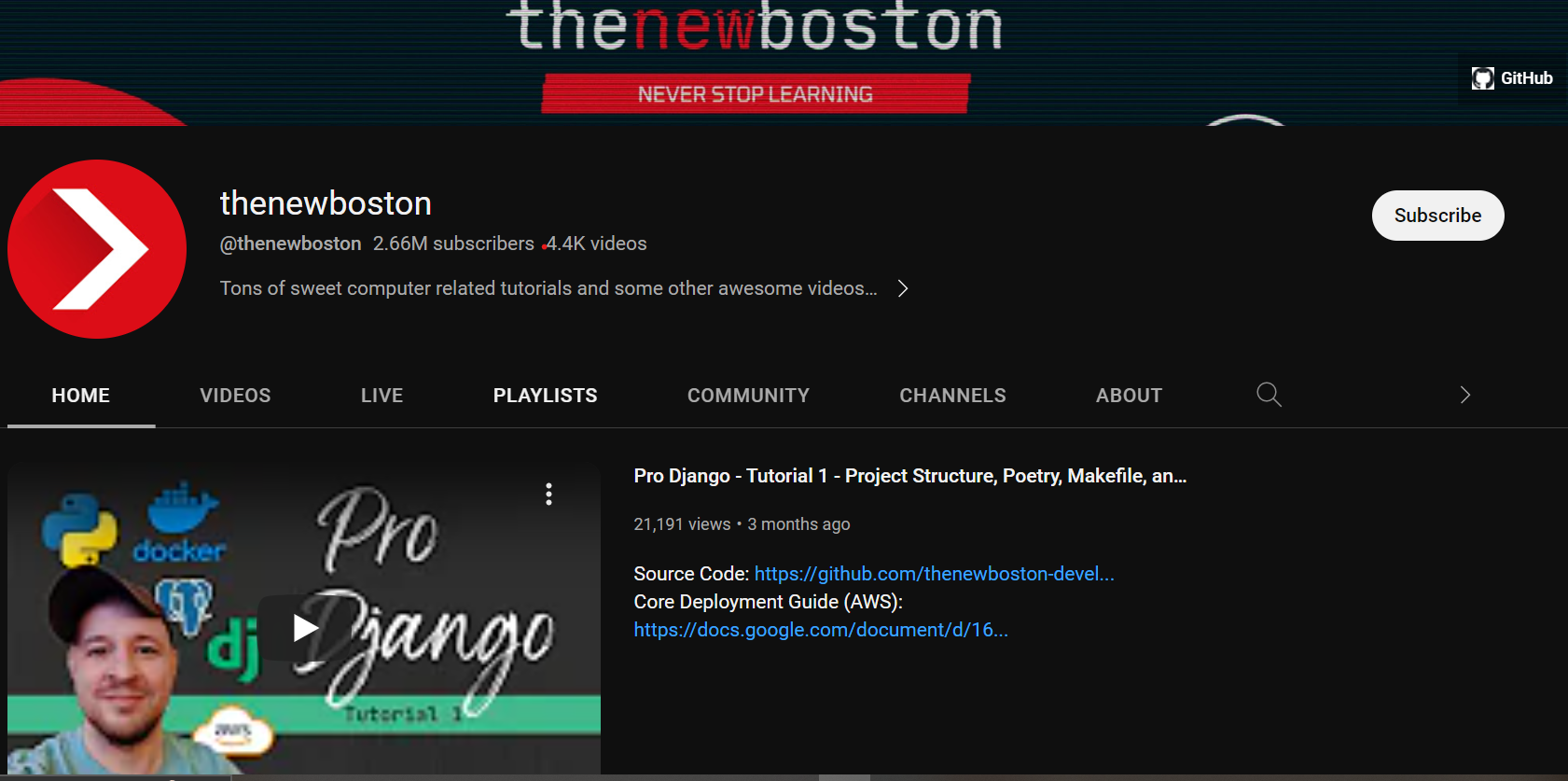The width and height of the screenshot is (1568, 781).
Task: Select the PLAYLISTS tab
Action: (545, 396)
